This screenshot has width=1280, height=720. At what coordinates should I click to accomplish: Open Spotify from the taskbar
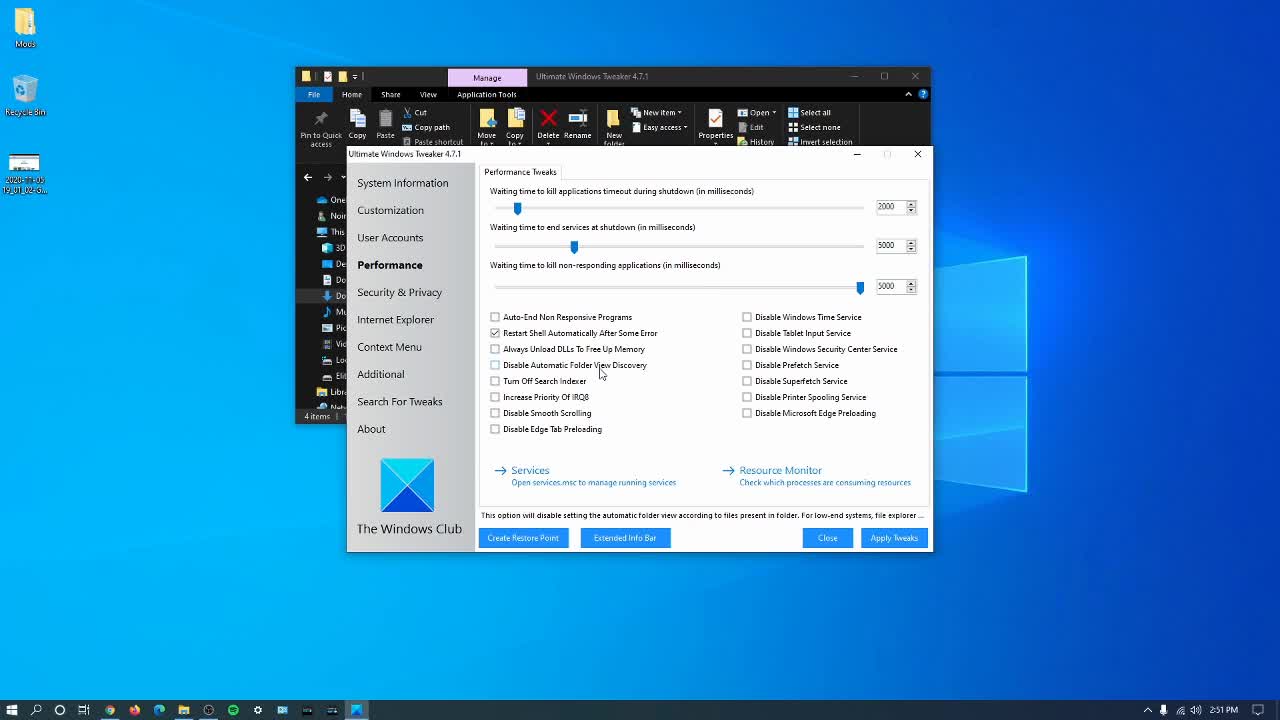[233, 710]
